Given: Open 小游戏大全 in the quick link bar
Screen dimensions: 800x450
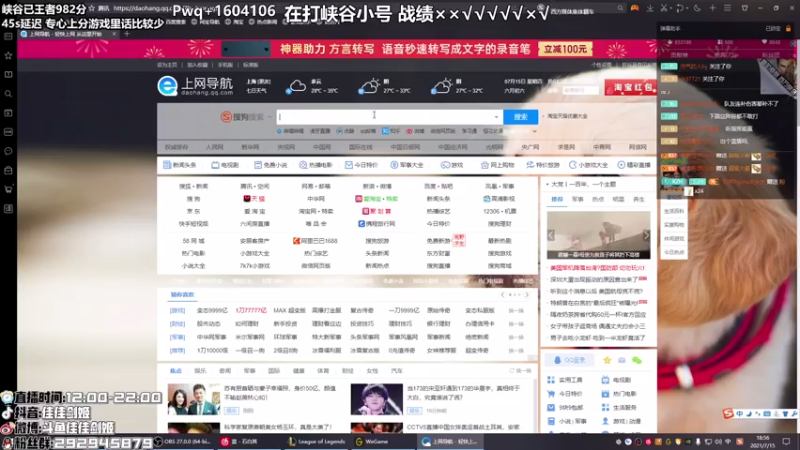Looking at the screenshot, I should [588, 165].
